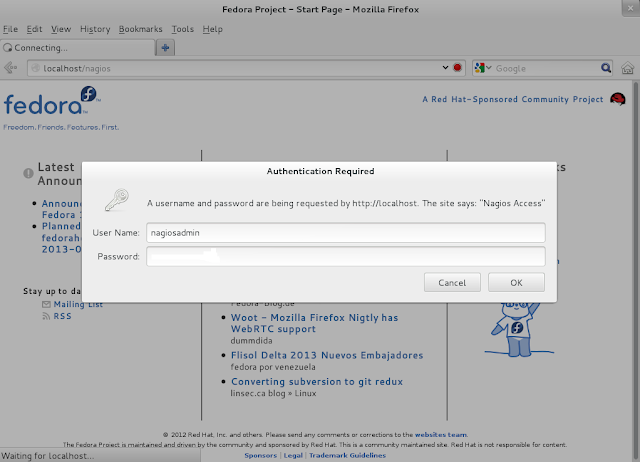Open the Google search engine selector

[x=483, y=68]
